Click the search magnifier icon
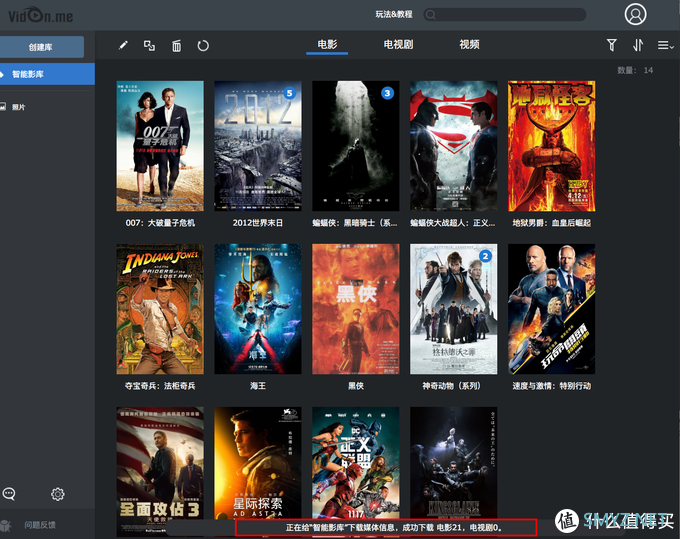Viewport: 680px width, 539px height. pos(431,15)
